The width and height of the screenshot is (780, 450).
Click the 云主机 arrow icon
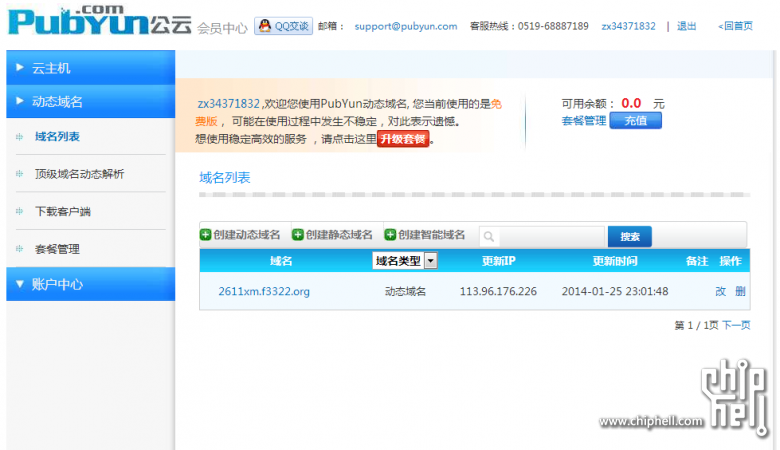(20, 67)
